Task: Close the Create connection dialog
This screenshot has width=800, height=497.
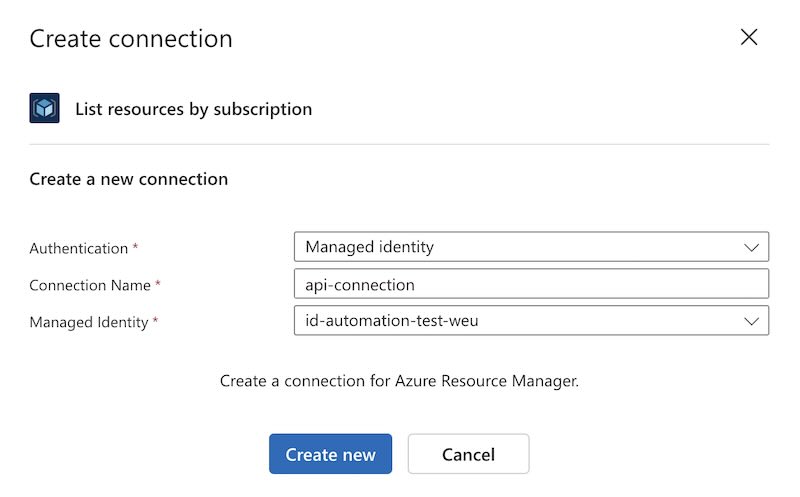Action: coord(748,37)
